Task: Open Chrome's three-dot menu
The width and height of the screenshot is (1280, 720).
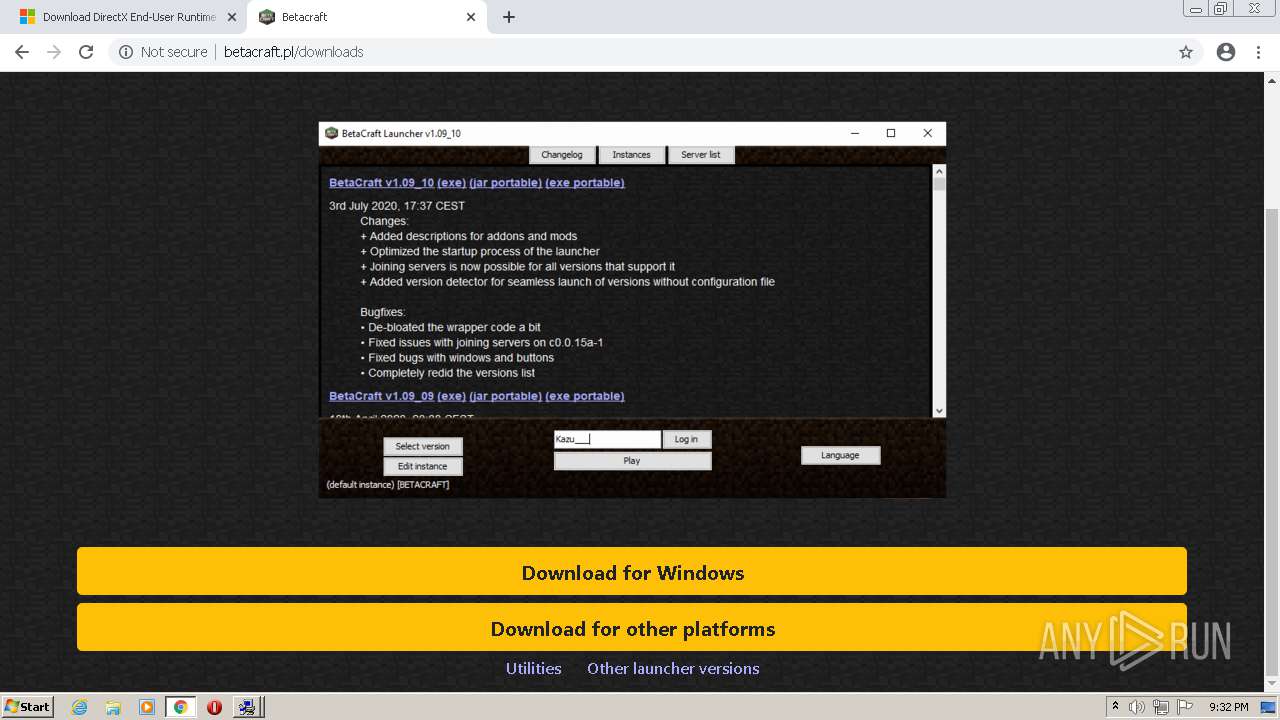Action: [x=1258, y=52]
